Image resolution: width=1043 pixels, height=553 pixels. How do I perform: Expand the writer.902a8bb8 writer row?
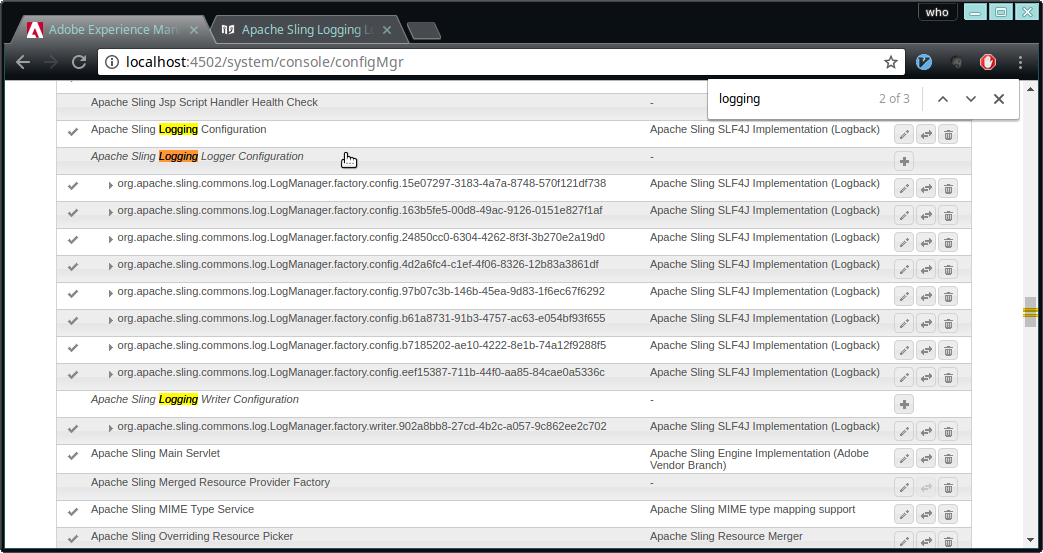[x=110, y=428]
